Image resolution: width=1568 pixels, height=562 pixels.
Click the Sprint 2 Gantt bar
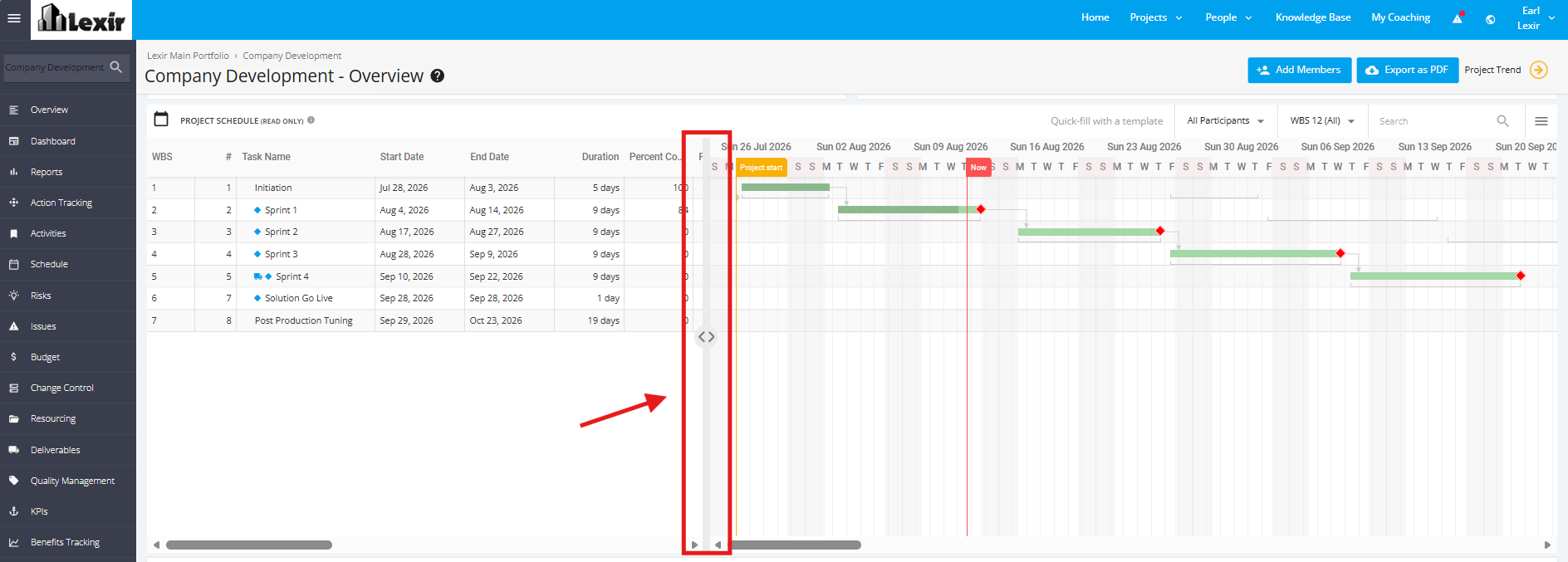[1089, 232]
